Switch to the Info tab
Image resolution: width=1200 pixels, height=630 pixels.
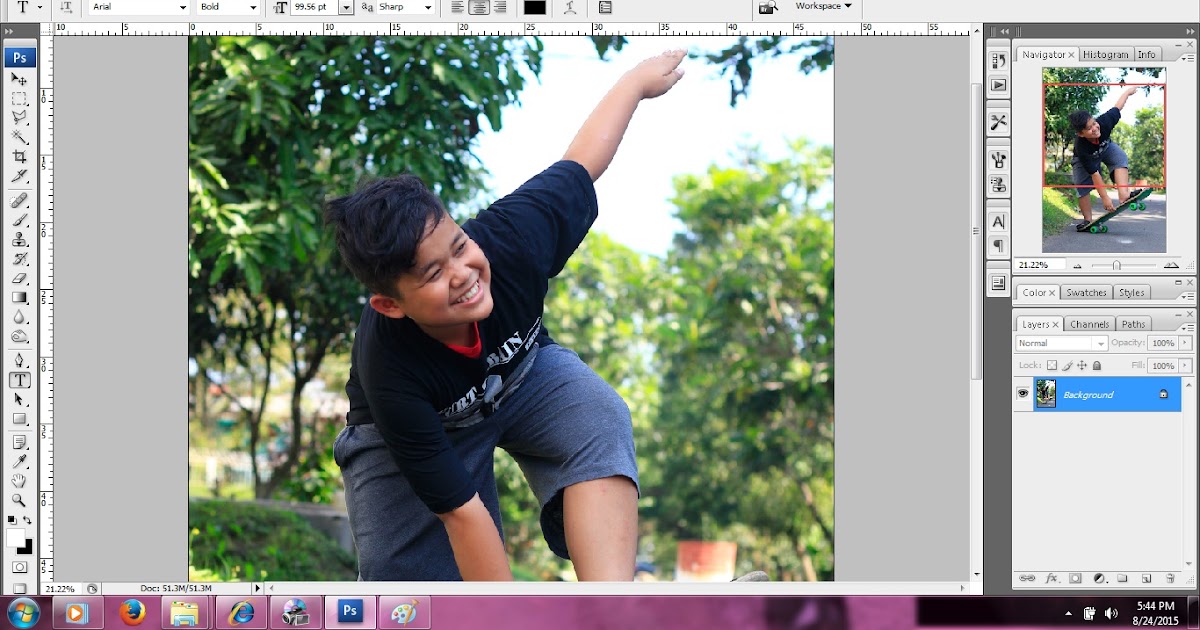coord(1146,54)
